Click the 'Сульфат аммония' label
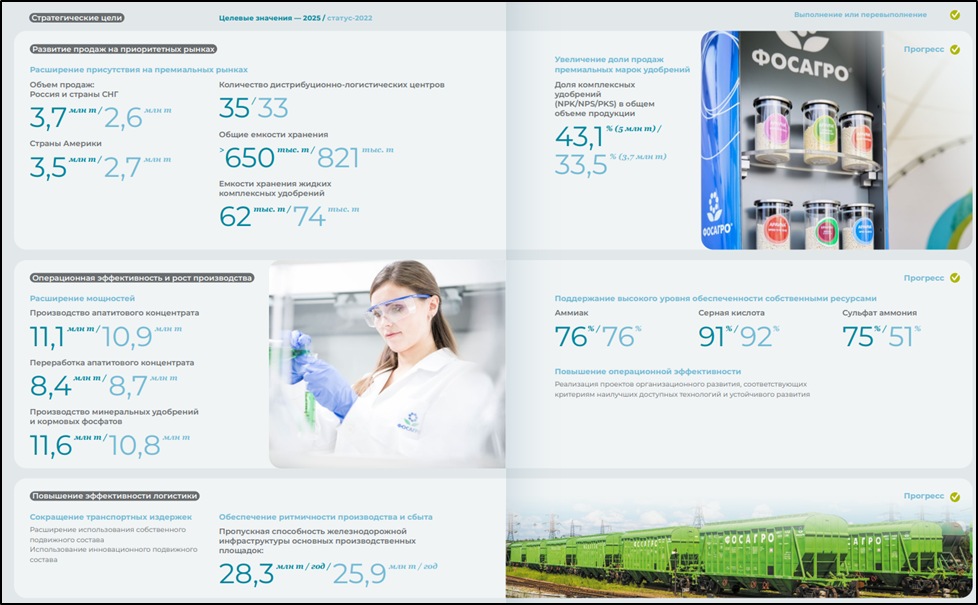 click(879, 313)
